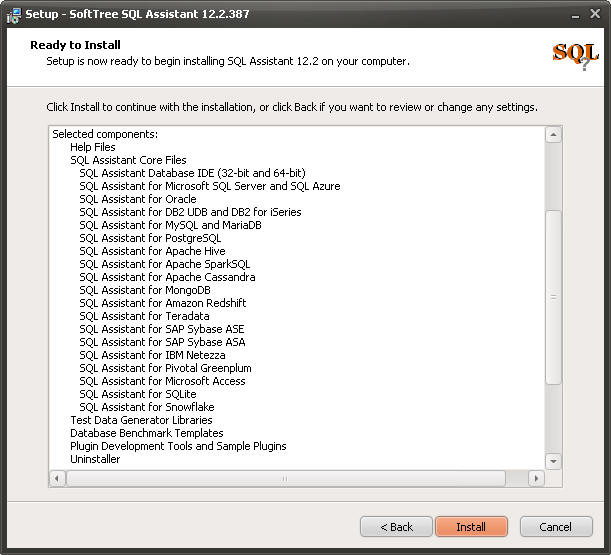Image resolution: width=611 pixels, height=555 pixels.
Task: Click 'SQL Assistant for Oracle'
Action: click(138, 199)
